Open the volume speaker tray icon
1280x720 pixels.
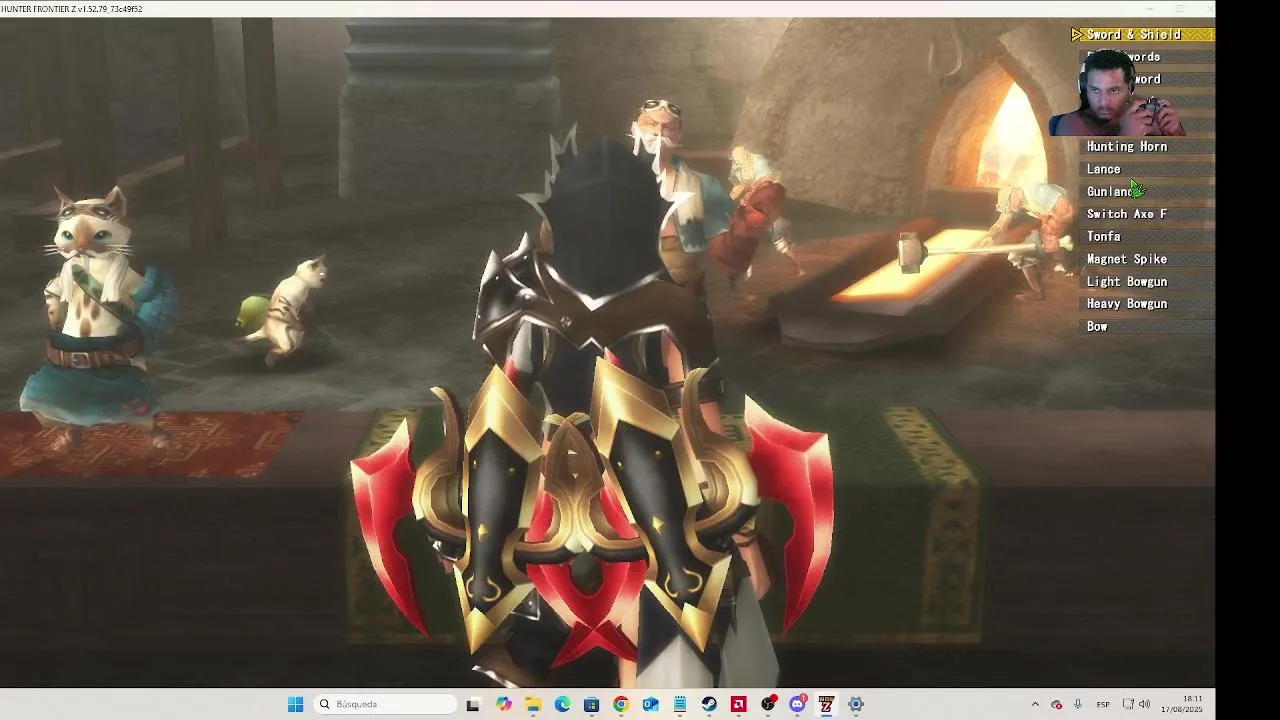(1144, 704)
